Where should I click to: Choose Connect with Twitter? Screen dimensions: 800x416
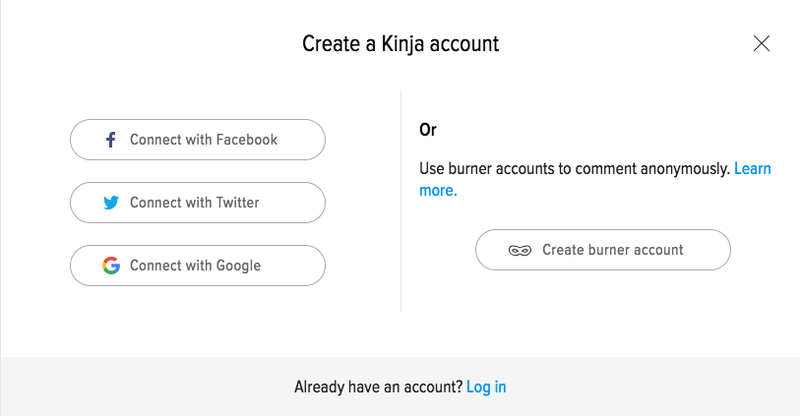(x=197, y=203)
